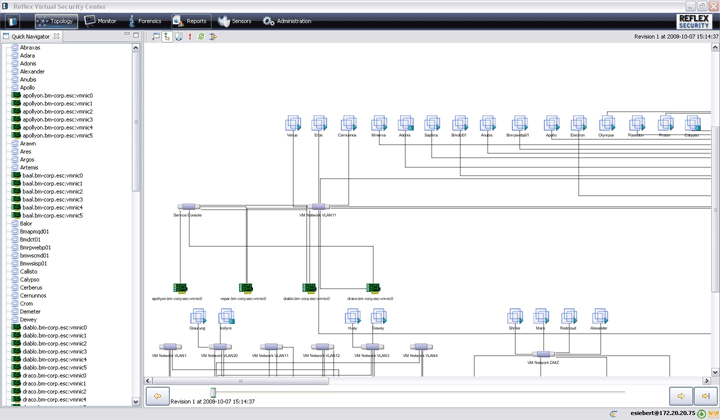This screenshot has width=720, height=420.
Task: Select Cerberus in the Quick Navigator tree
Action: pyautogui.click(x=31, y=288)
